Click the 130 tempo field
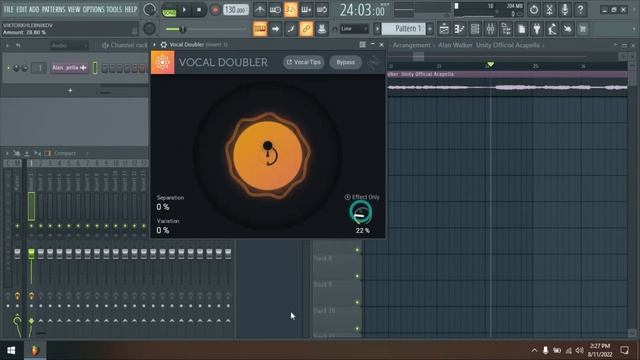This screenshot has width=640, height=360. point(236,9)
